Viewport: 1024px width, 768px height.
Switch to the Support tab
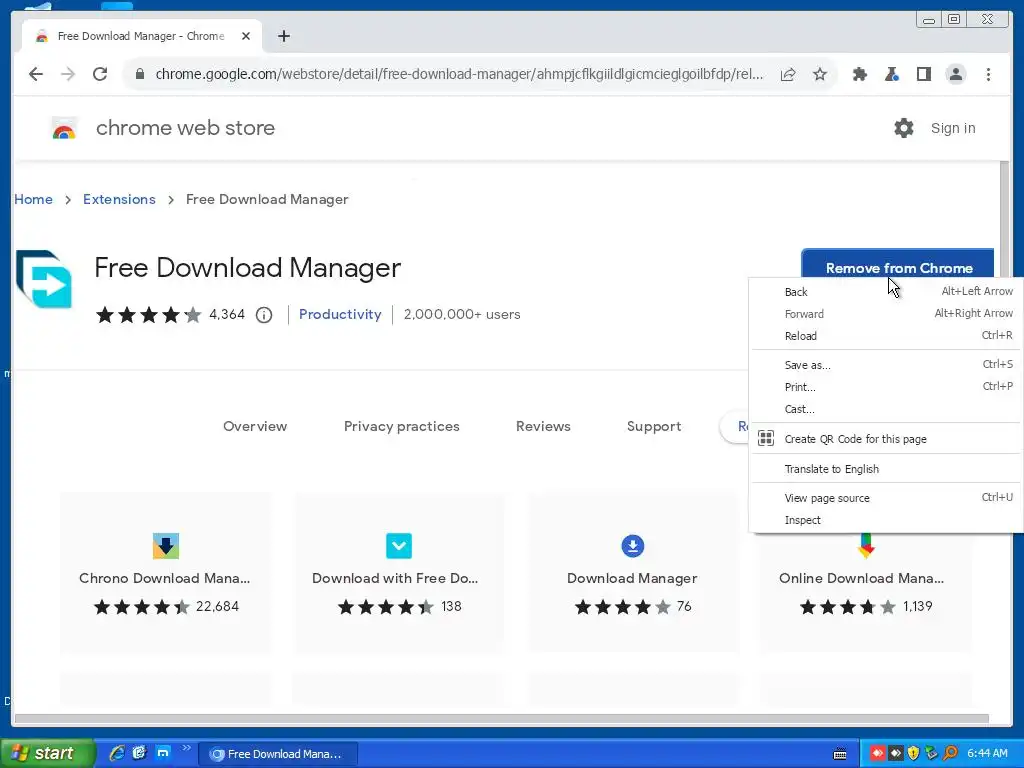(x=654, y=426)
